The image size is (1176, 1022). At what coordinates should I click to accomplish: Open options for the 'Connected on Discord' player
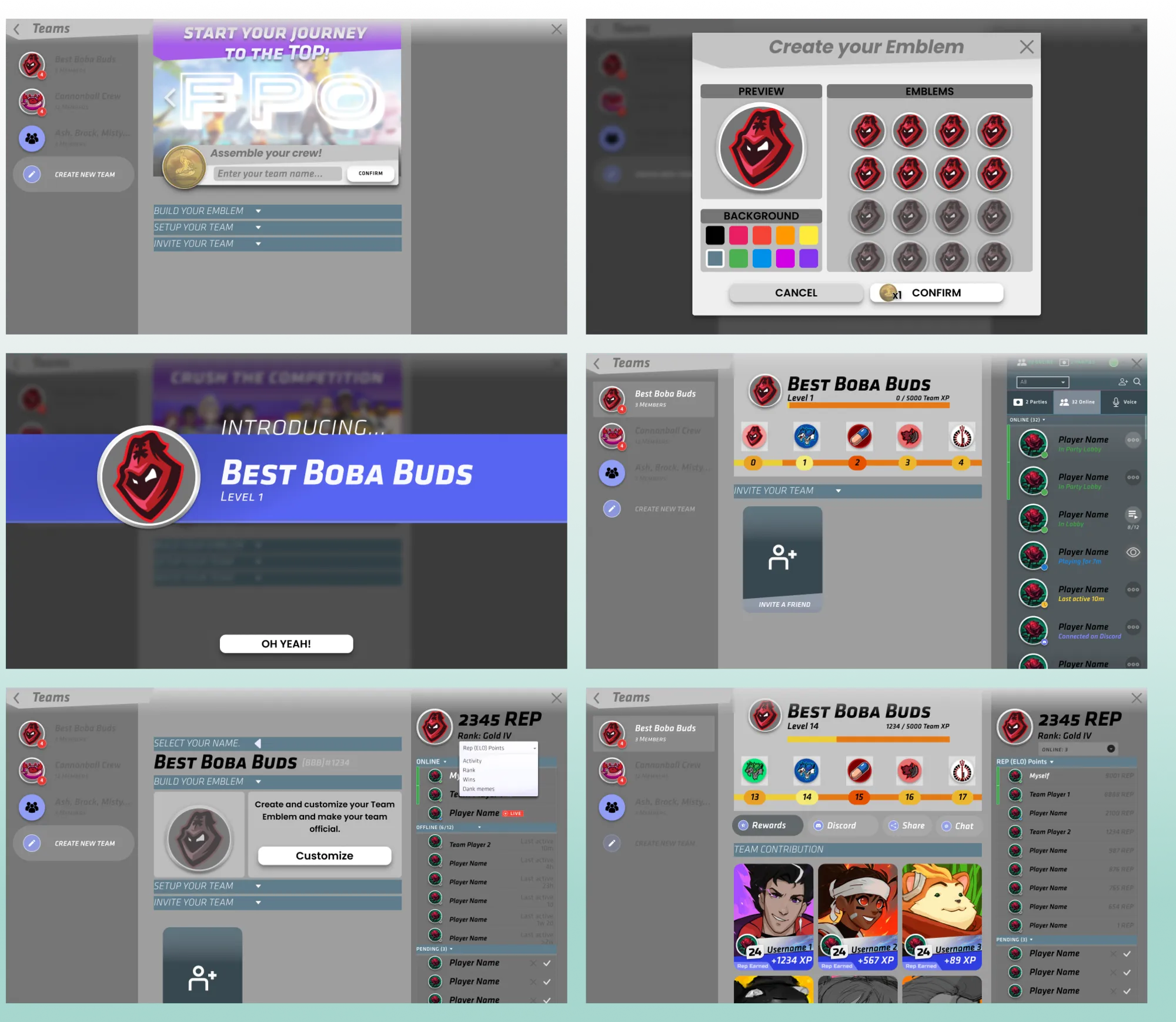pyautogui.click(x=1133, y=627)
